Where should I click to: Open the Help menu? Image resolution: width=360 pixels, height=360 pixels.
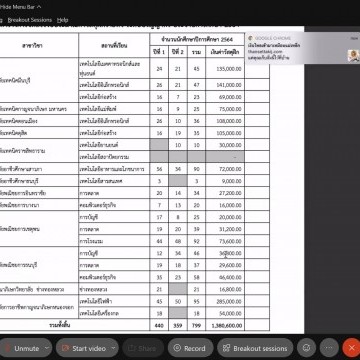pyautogui.click(x=62, y=20)
